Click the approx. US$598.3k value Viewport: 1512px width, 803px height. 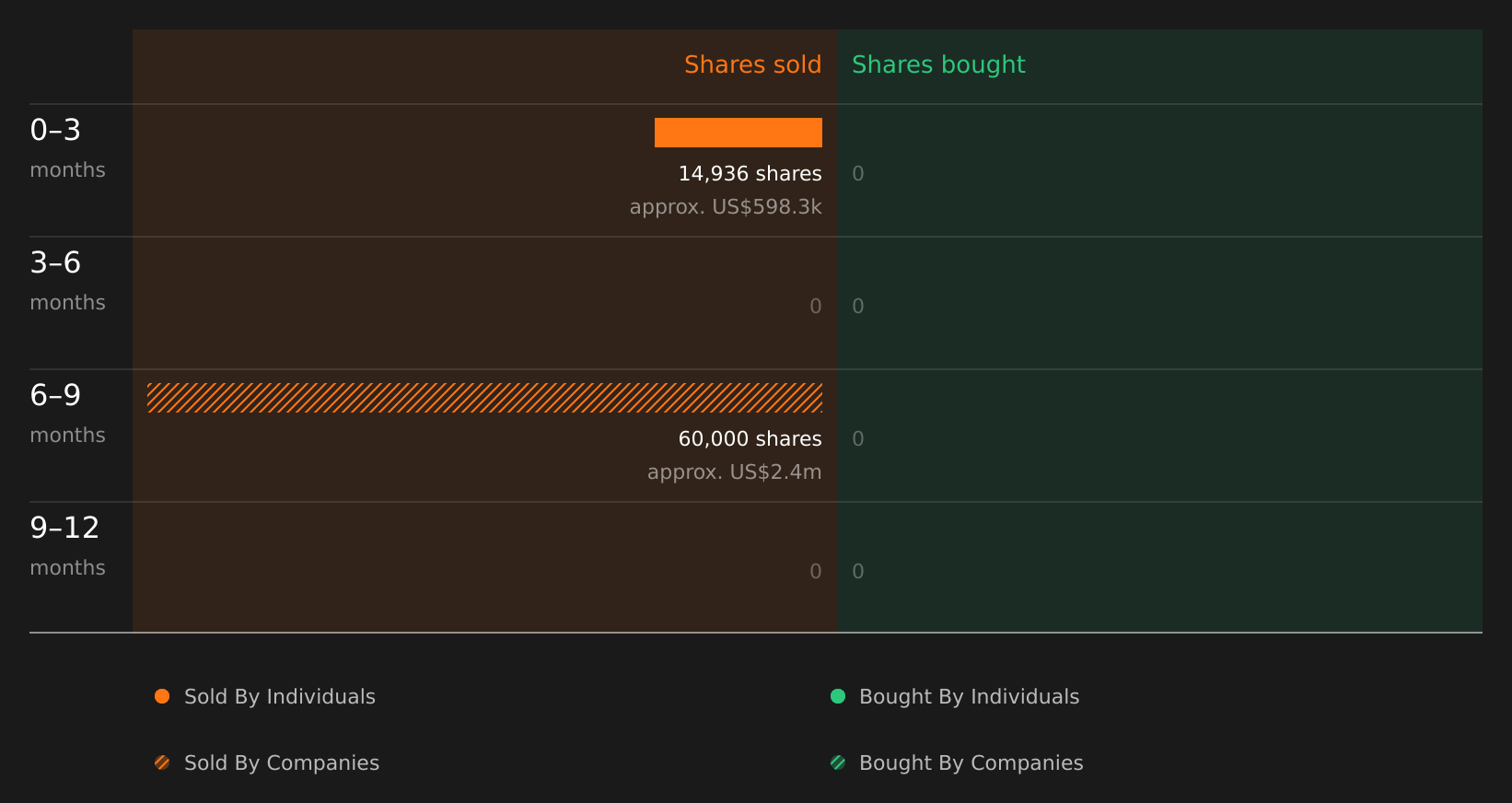pyautogui.click(x=726, y=206)
